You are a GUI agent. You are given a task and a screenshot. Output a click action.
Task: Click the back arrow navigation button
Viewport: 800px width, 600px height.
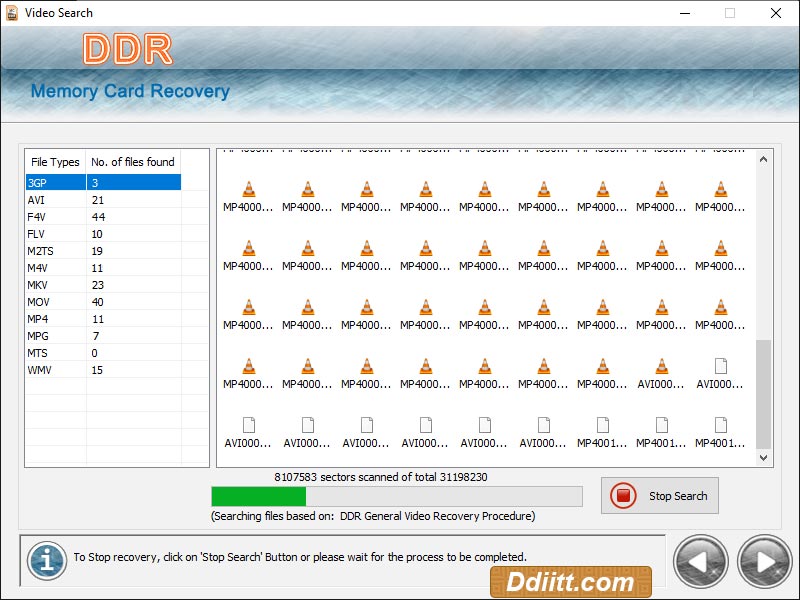point(700,562)
